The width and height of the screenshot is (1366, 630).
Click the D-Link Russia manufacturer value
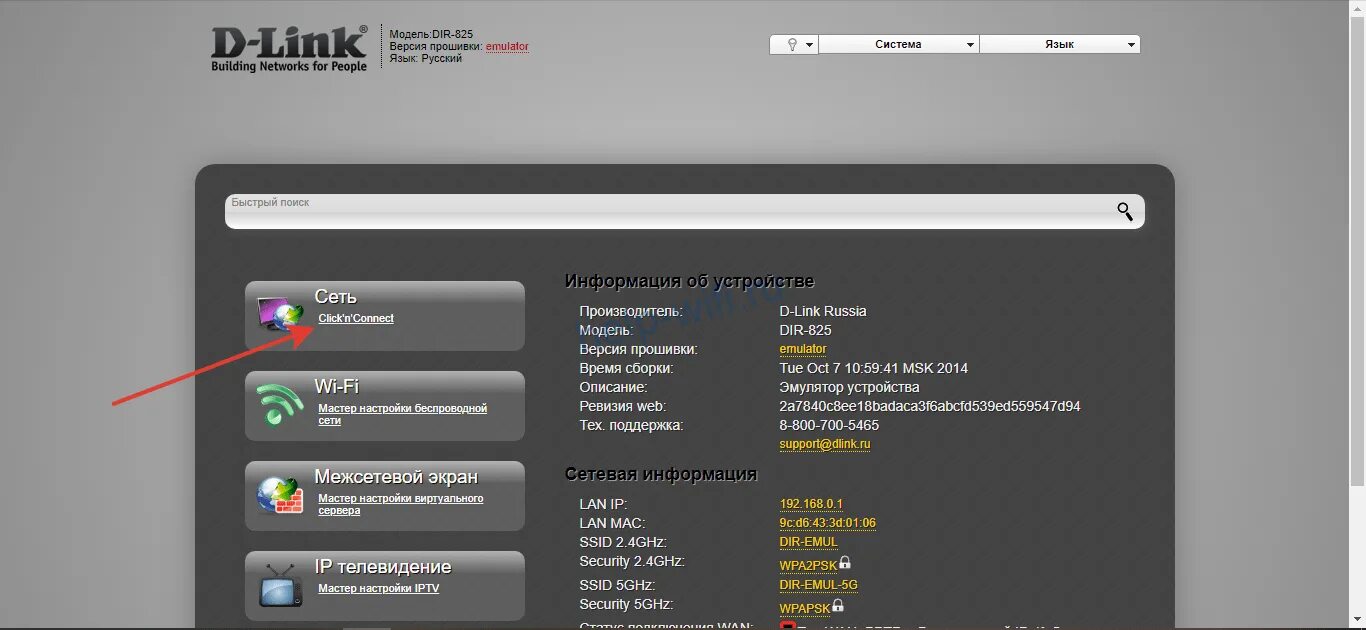pos(823,311)
